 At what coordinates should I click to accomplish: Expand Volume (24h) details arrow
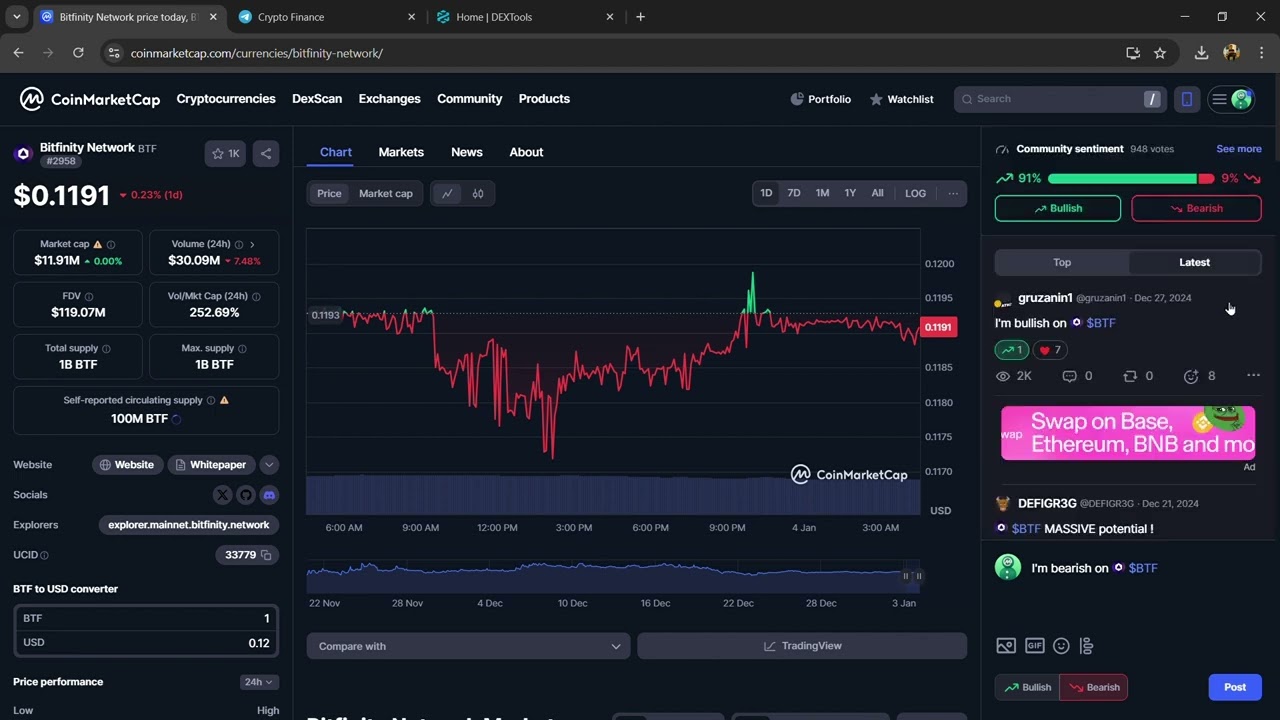[x=252, y=244]
